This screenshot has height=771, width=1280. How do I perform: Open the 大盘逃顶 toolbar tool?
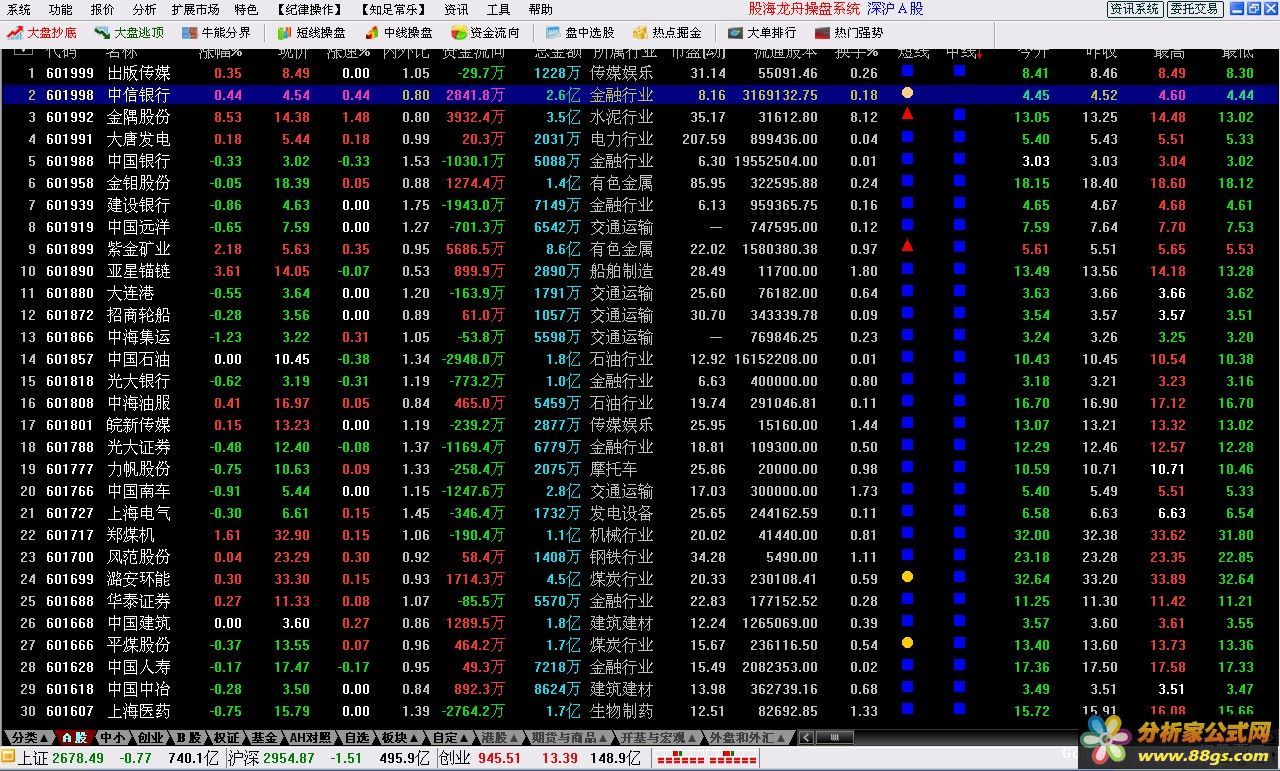coord(130,32)
